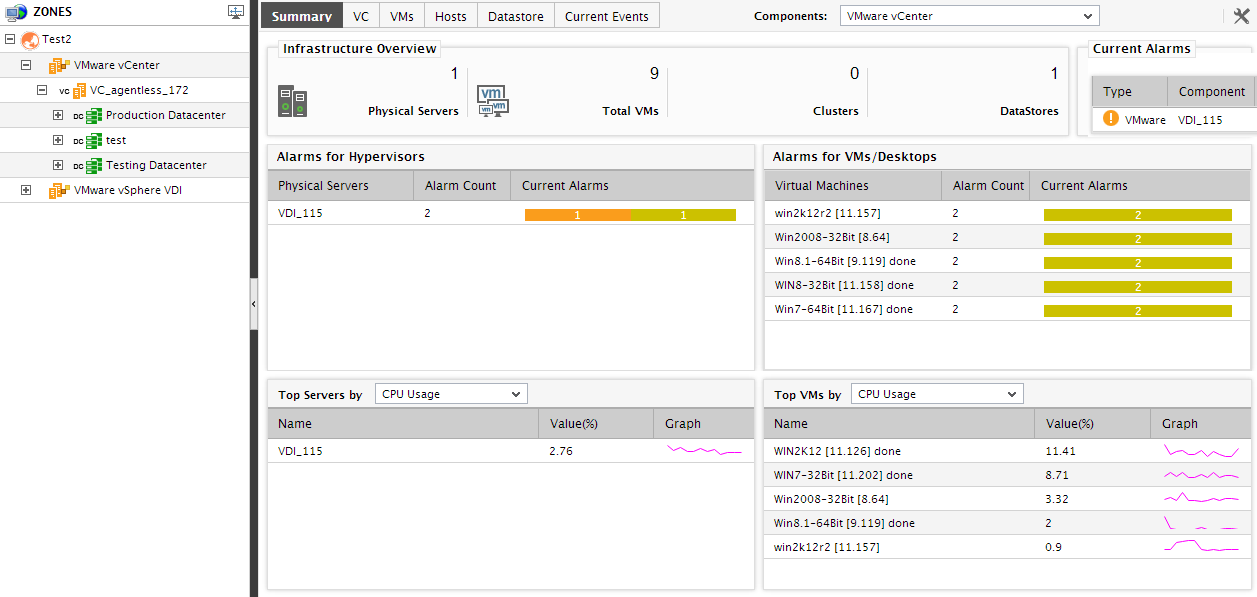Click the orange alarm warning icon for VDI_115
The width and height of the screenshot is (1257, 597).
tap(1110, 118)
